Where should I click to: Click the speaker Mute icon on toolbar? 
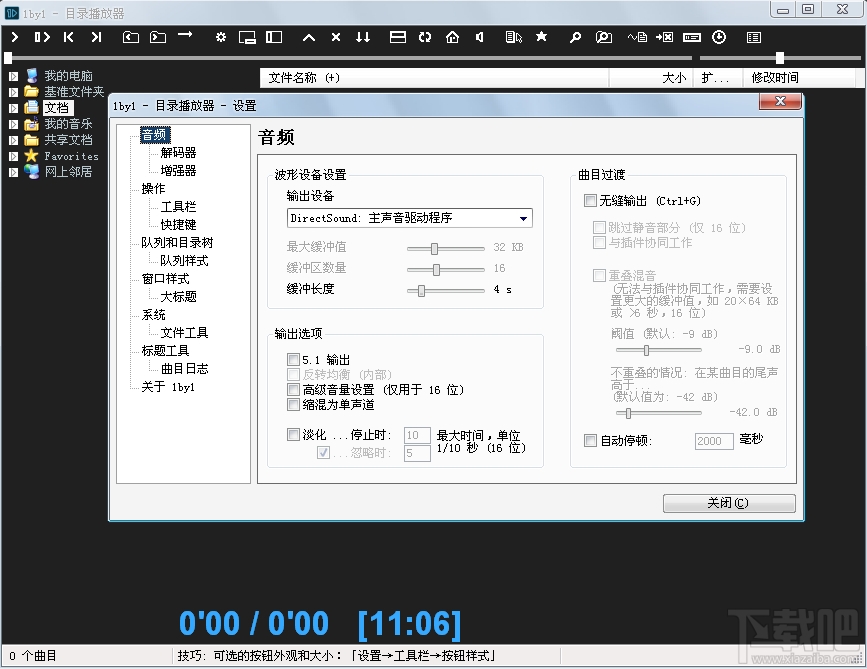coord(479,37)
